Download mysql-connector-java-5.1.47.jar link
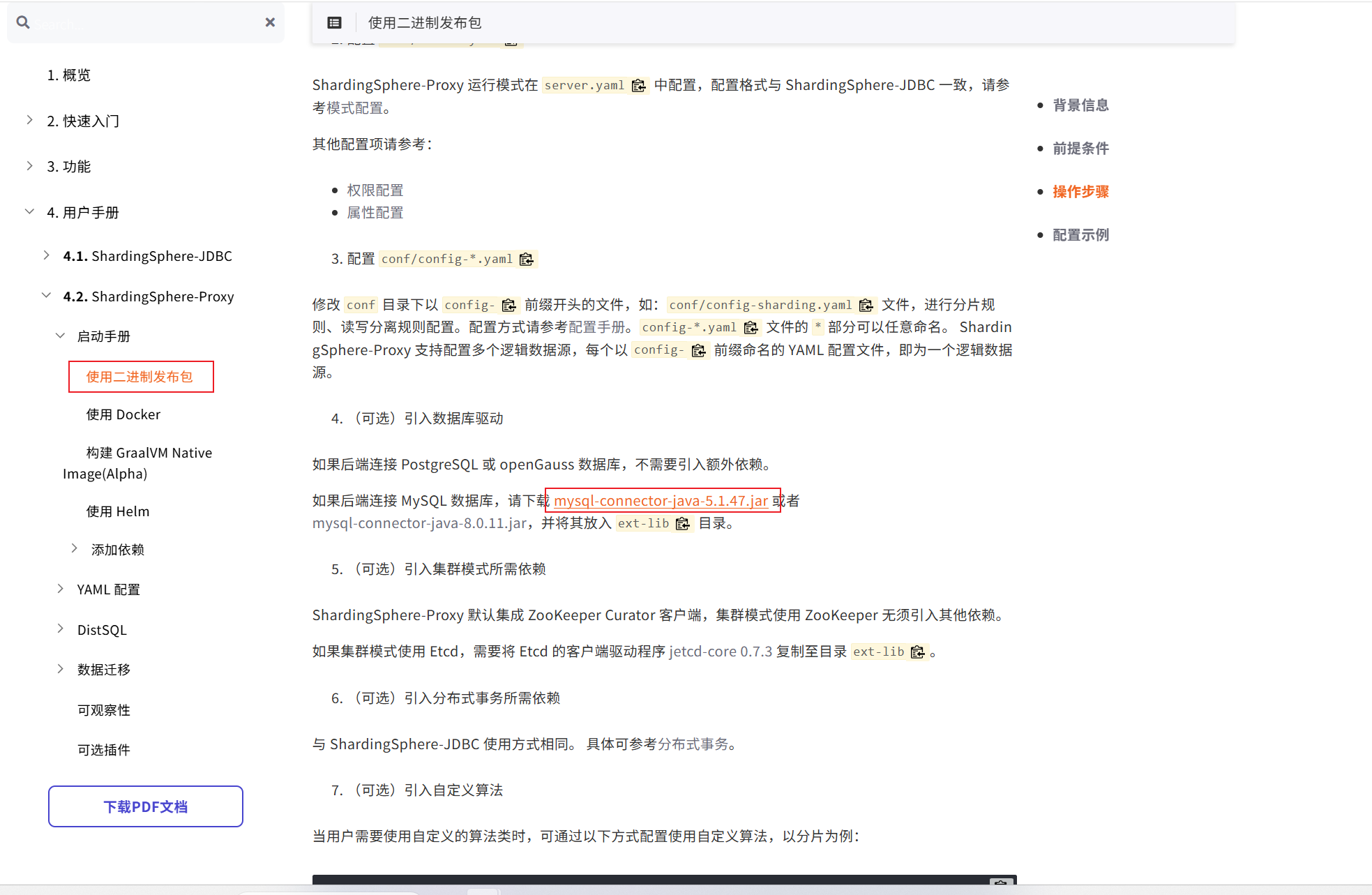Screen dimensions: 1372x895 point(661,501)
